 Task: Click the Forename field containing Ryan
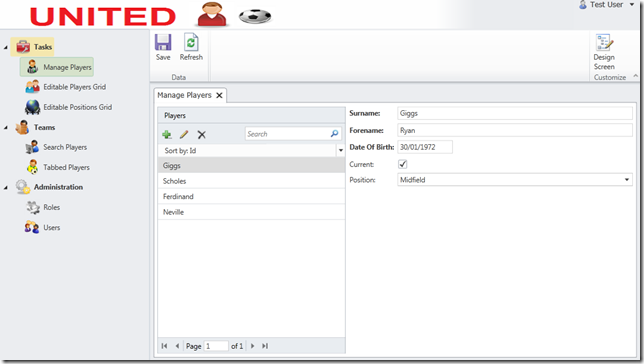point(515,130)
